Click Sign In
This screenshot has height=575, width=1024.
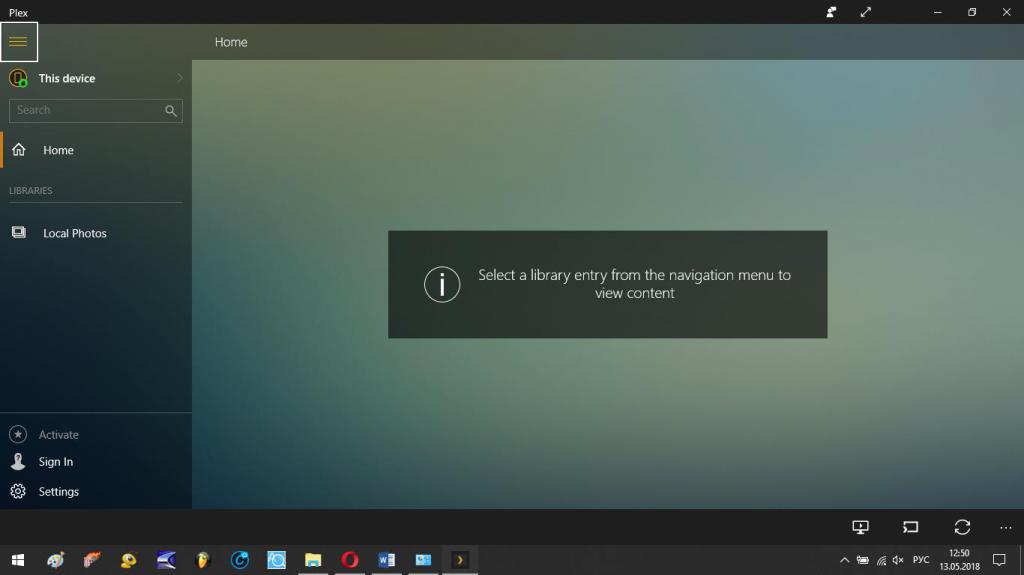coord(56,462)
